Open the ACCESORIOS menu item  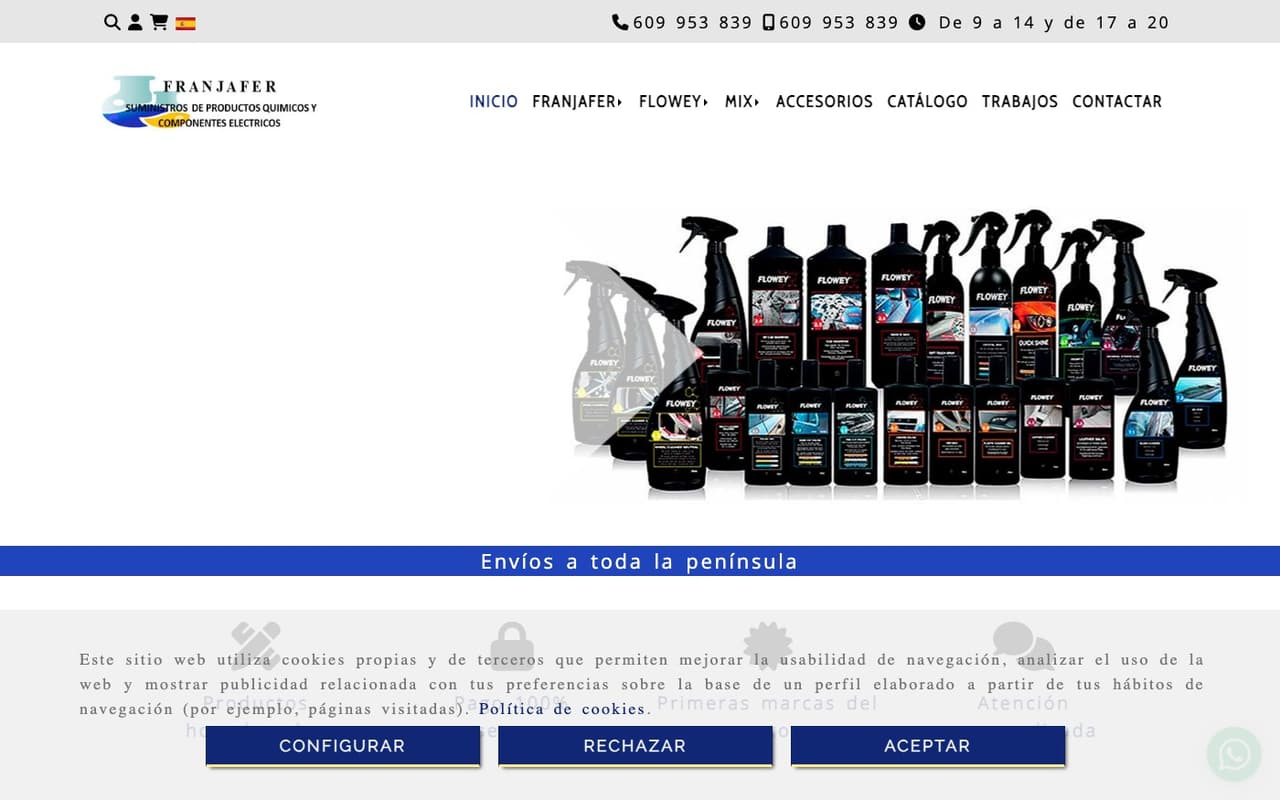(x=824, y=101)
